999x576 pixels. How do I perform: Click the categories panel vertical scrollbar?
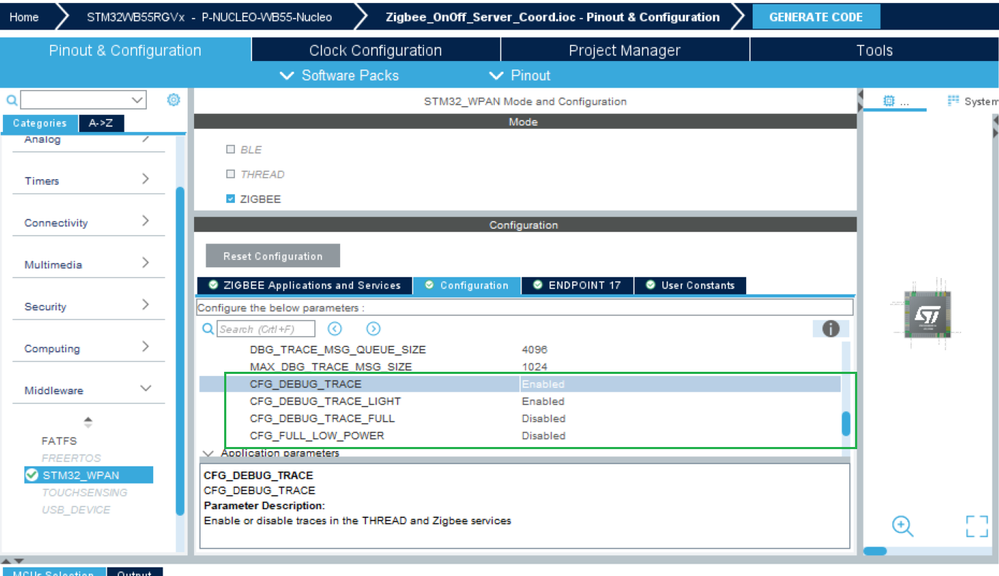pyautogui.click(x=180, y=350)
